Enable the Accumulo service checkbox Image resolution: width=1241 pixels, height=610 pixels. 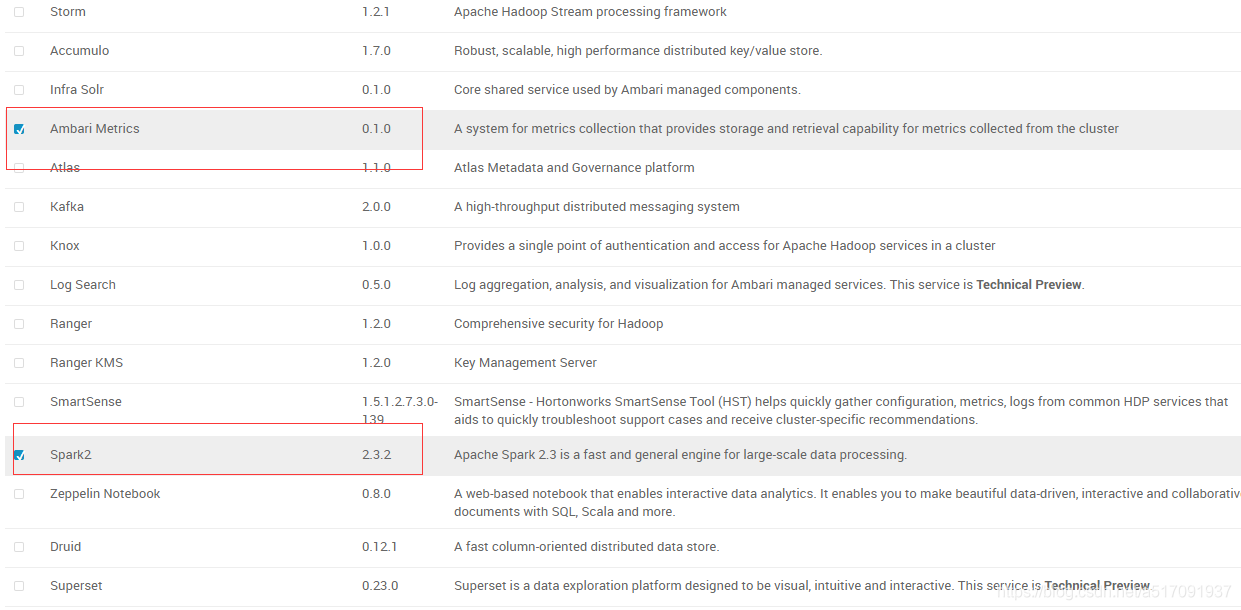coord(19,51)
